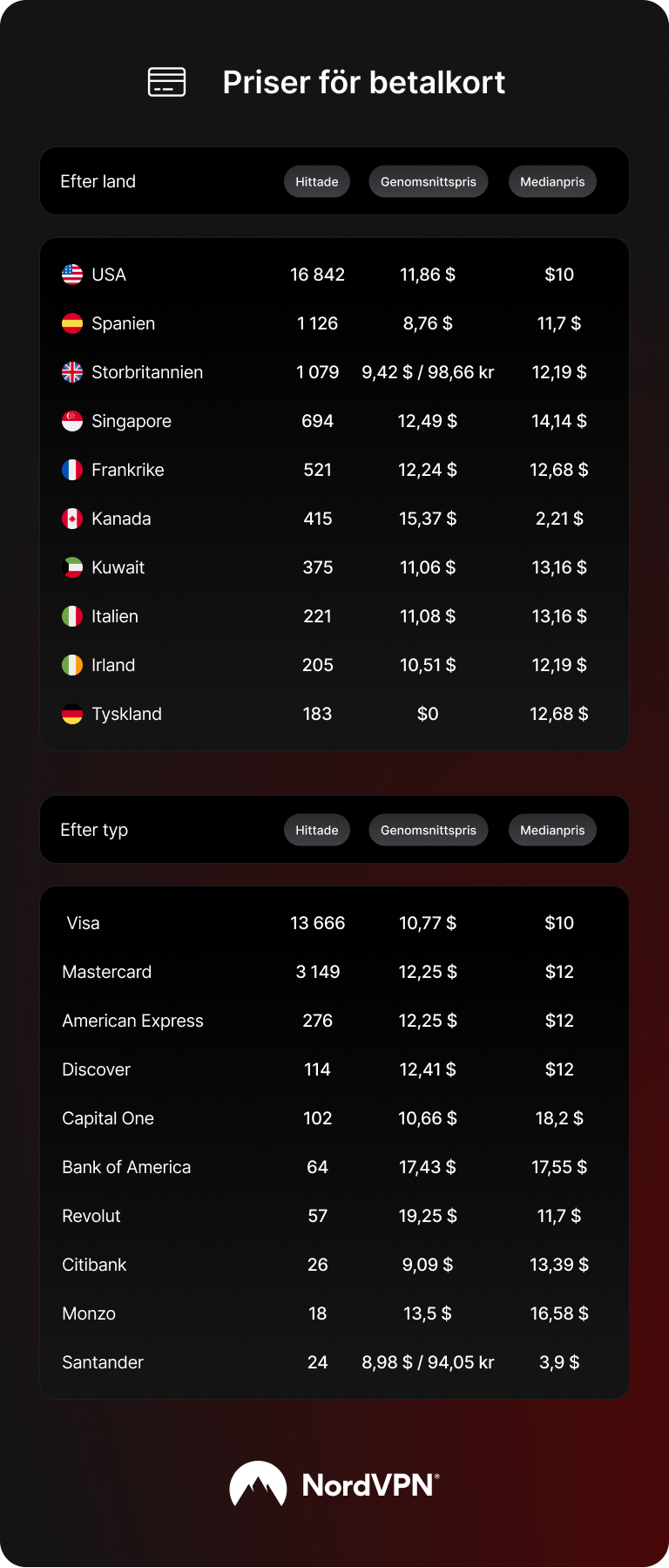Click the Singapore flag icon
Screen dimensions: 669x1568
[x=72, y=421]
